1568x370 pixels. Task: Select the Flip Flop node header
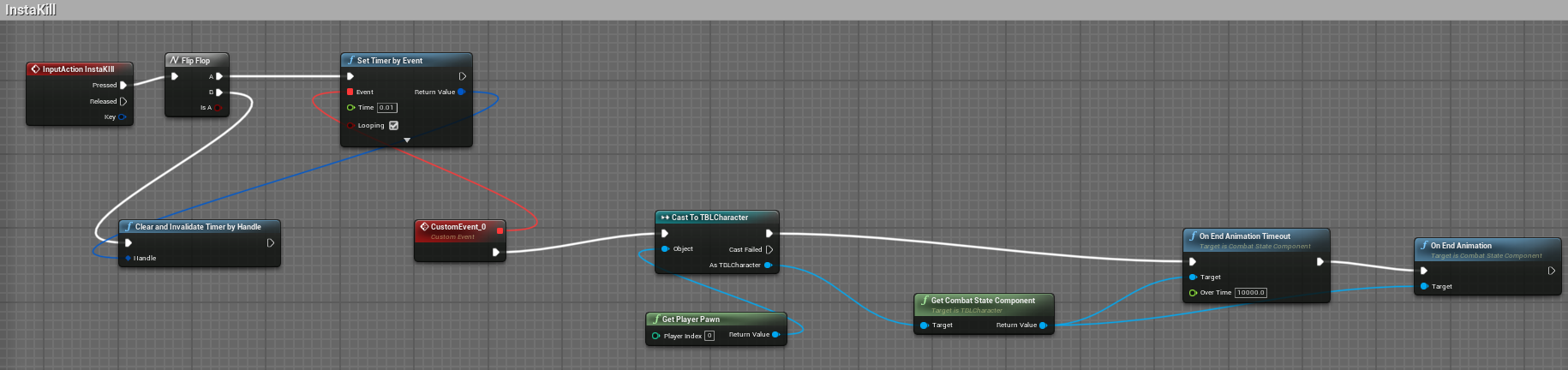195,61
